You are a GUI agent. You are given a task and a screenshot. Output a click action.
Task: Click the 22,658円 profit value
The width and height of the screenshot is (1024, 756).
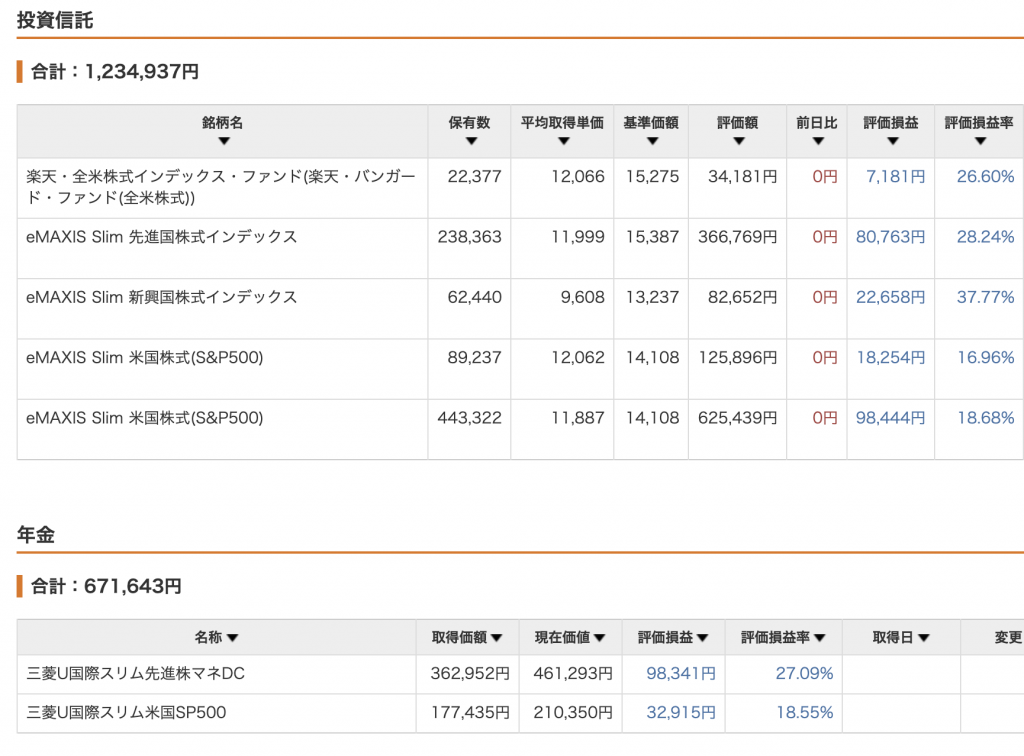(x=891, y=297)
